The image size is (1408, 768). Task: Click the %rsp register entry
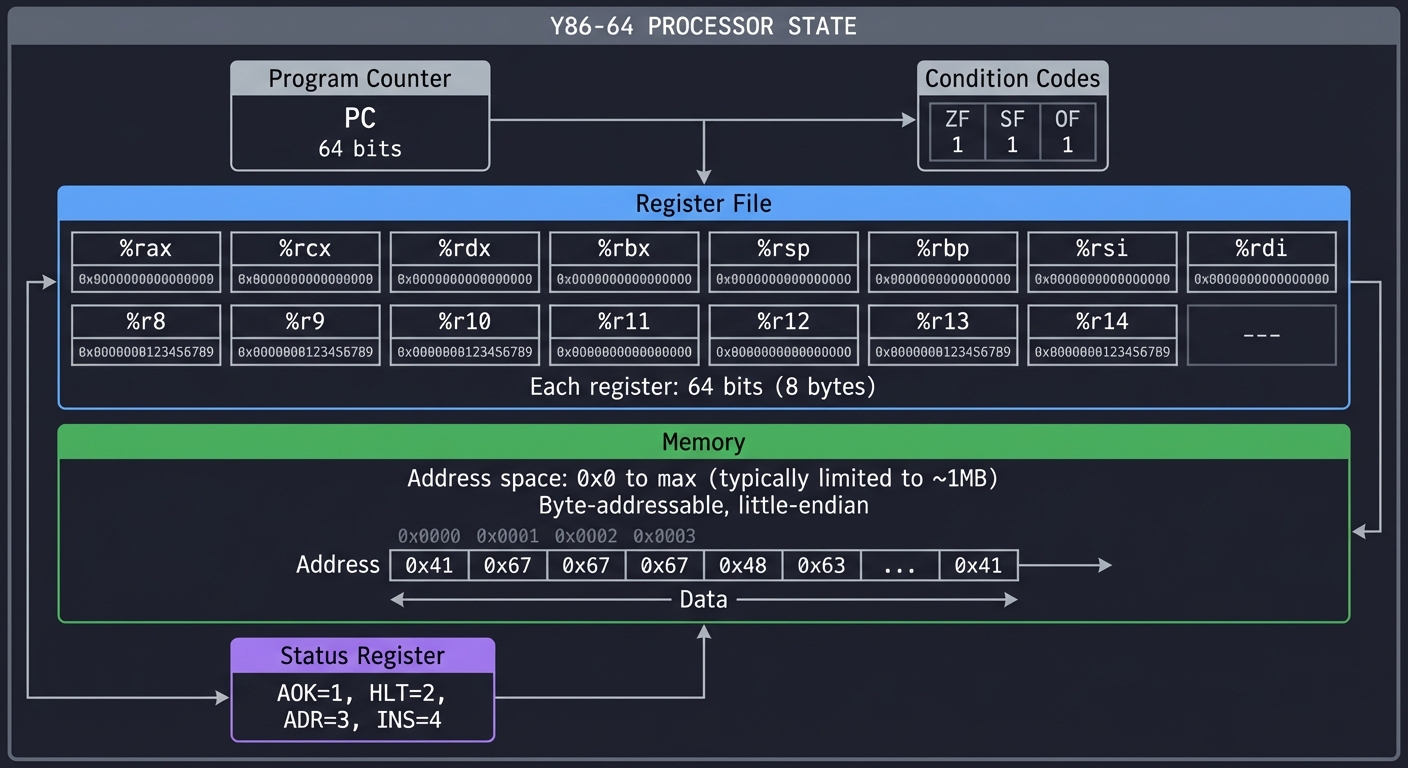pyautogui.click(x=783, y=261)
